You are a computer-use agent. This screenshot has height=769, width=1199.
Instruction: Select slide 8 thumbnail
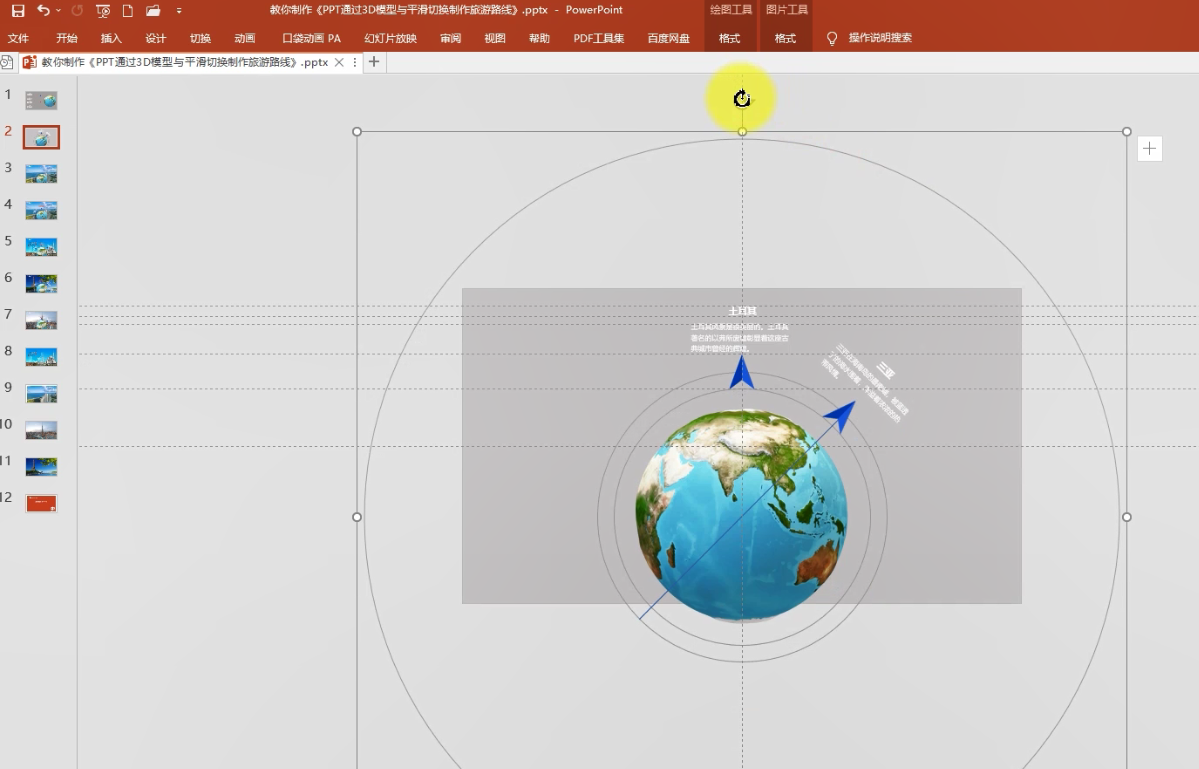41,357
